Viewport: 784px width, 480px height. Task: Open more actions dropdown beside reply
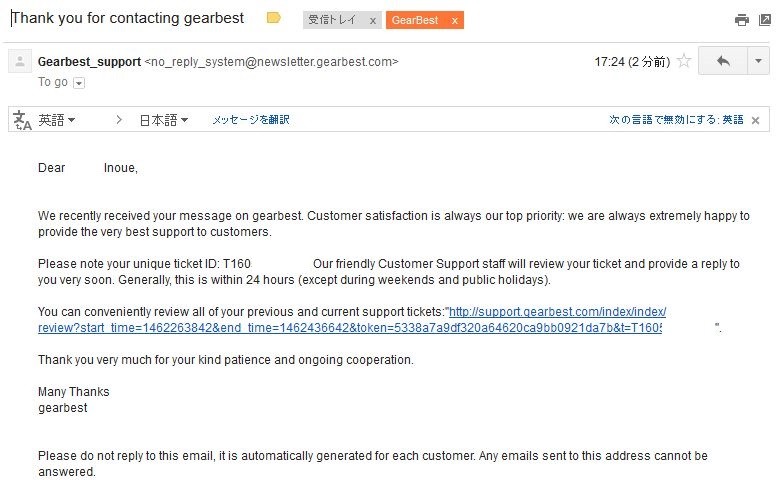(x=758, y=61)
